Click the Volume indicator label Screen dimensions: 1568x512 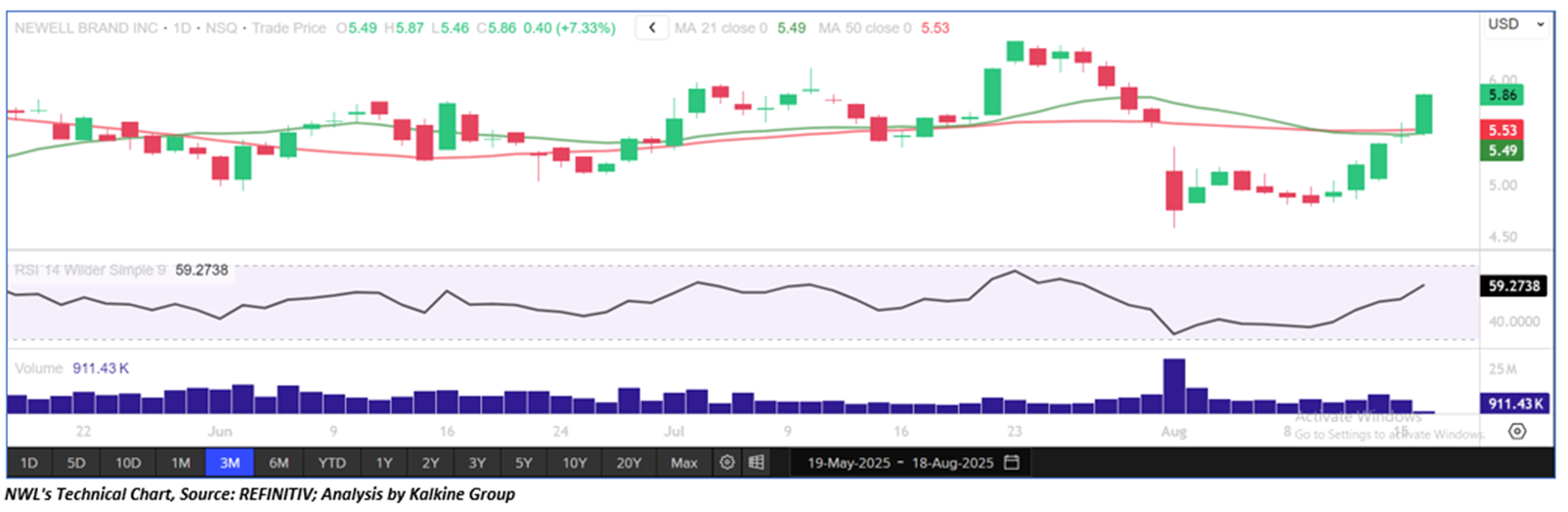(39, 368)
